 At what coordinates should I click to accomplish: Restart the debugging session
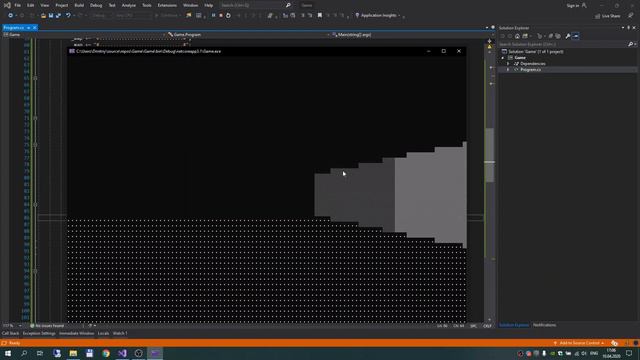(x=228, y=16)
